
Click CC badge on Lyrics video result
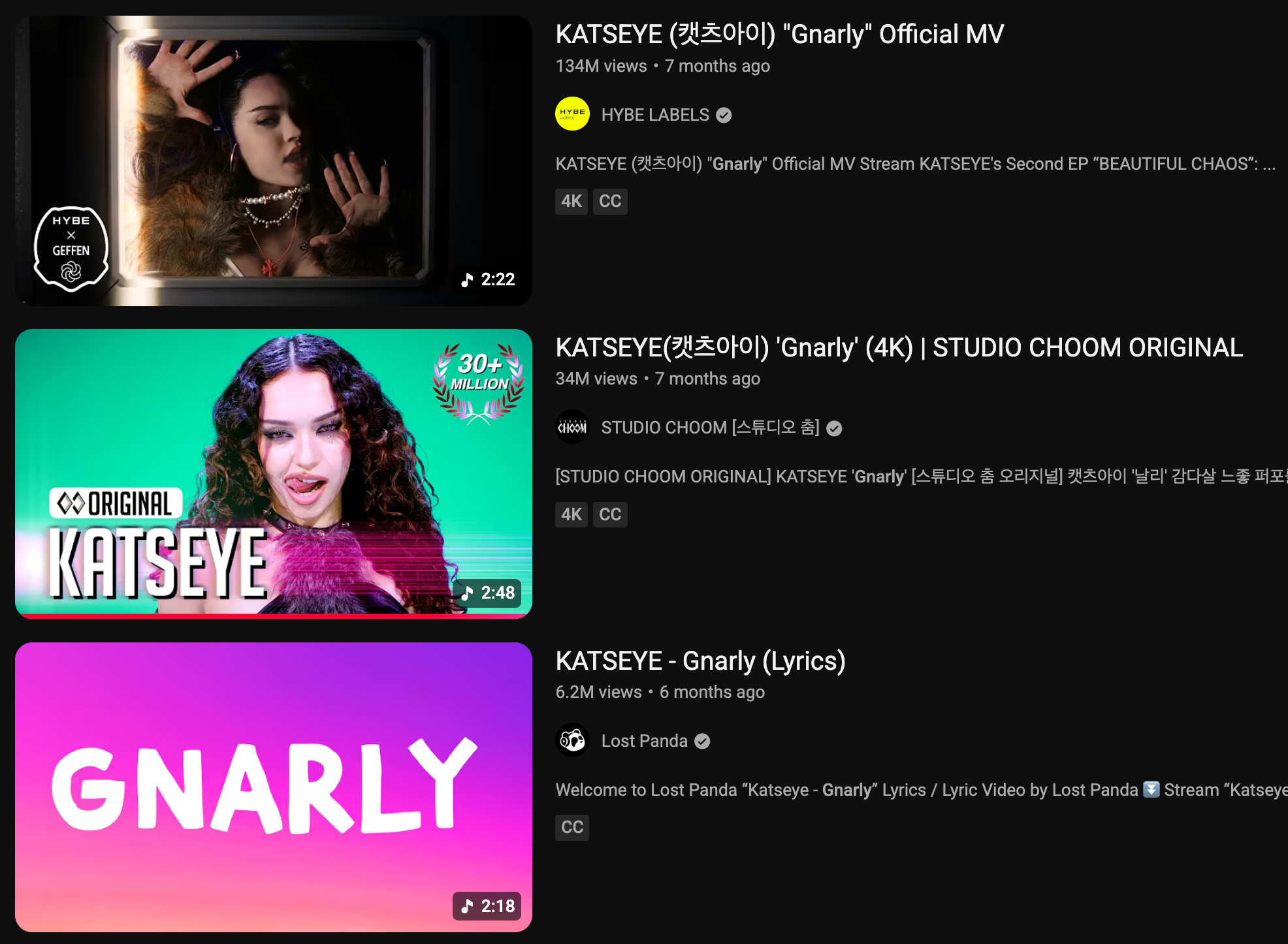[x=572, y=827]
